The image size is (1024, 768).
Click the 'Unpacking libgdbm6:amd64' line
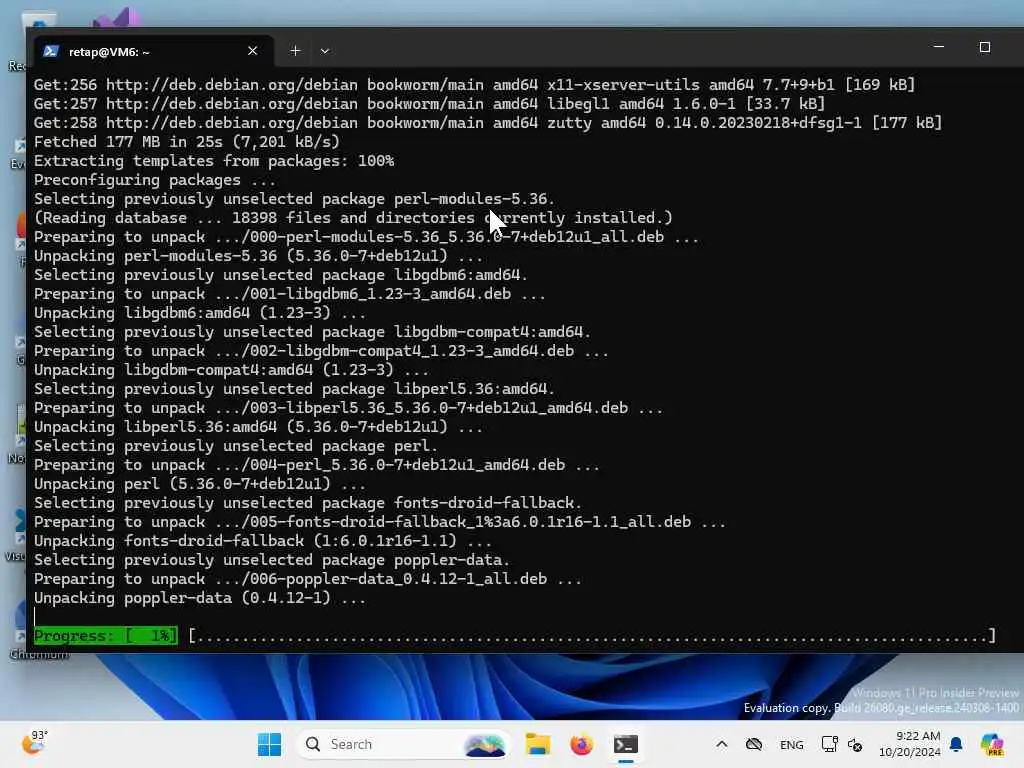(x=200, y=313)
